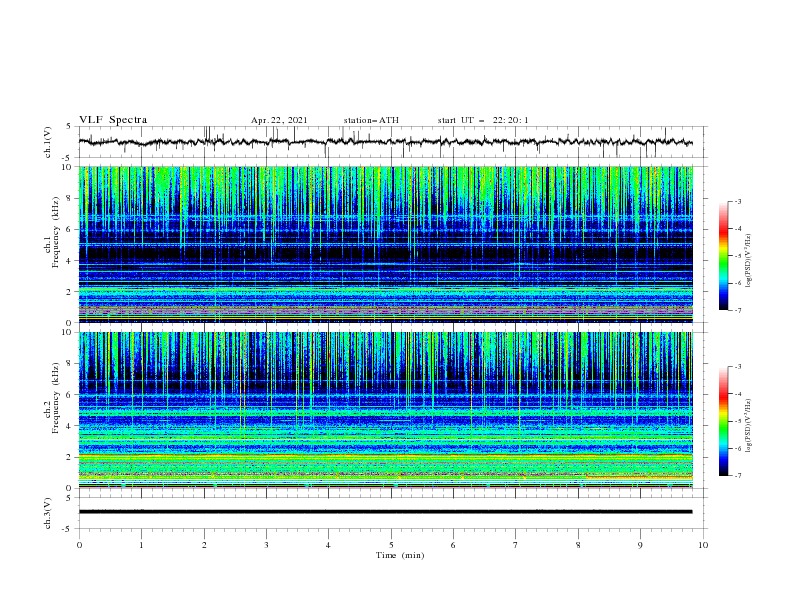This screenshot has width=792, height=612.
Task: Click the ch.2 spectrogram color bar
Action: [x=723, y=421]
